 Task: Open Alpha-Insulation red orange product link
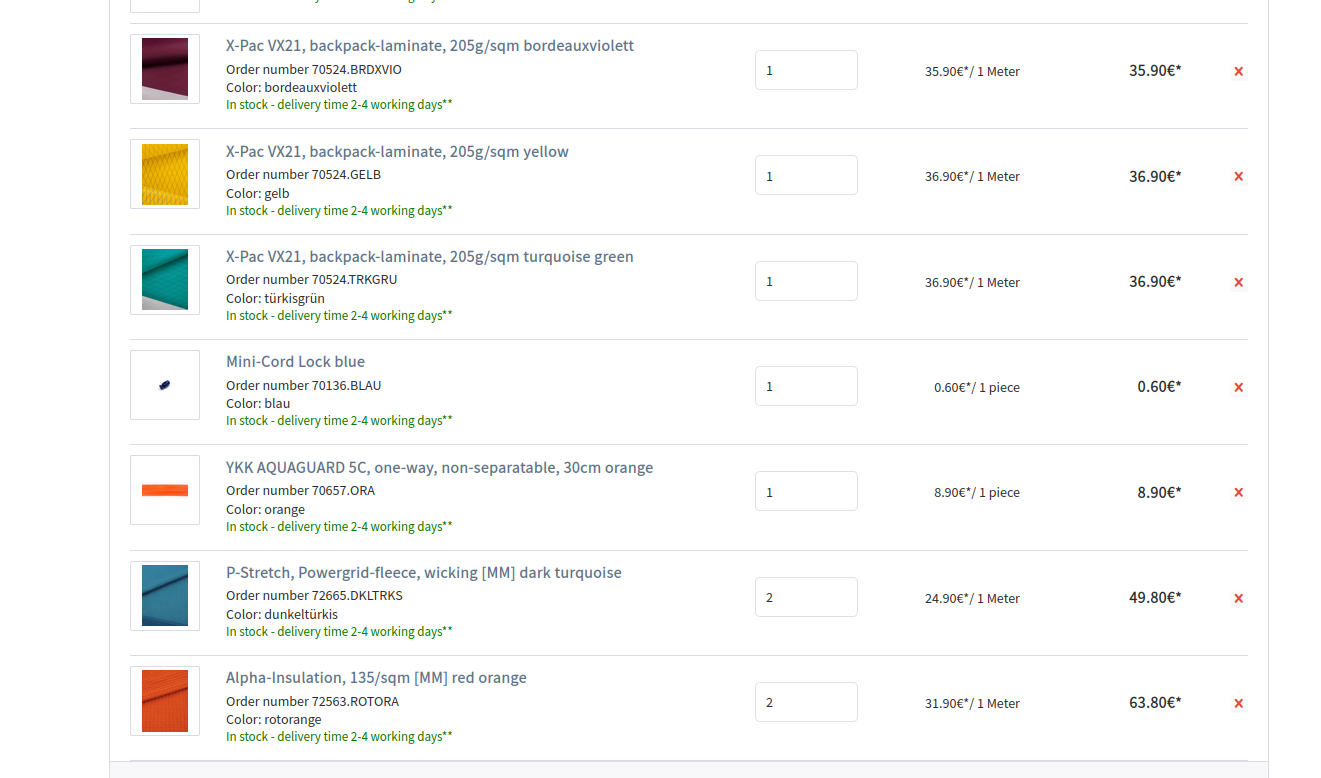tap(376, 678)
